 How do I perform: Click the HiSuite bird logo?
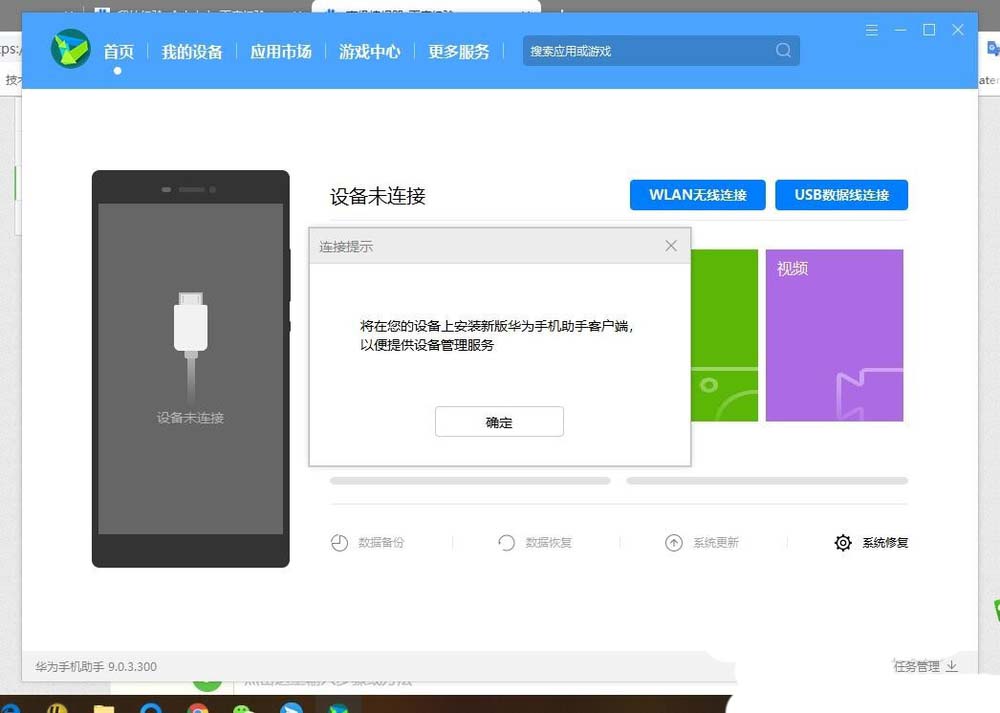pos(71,49)
